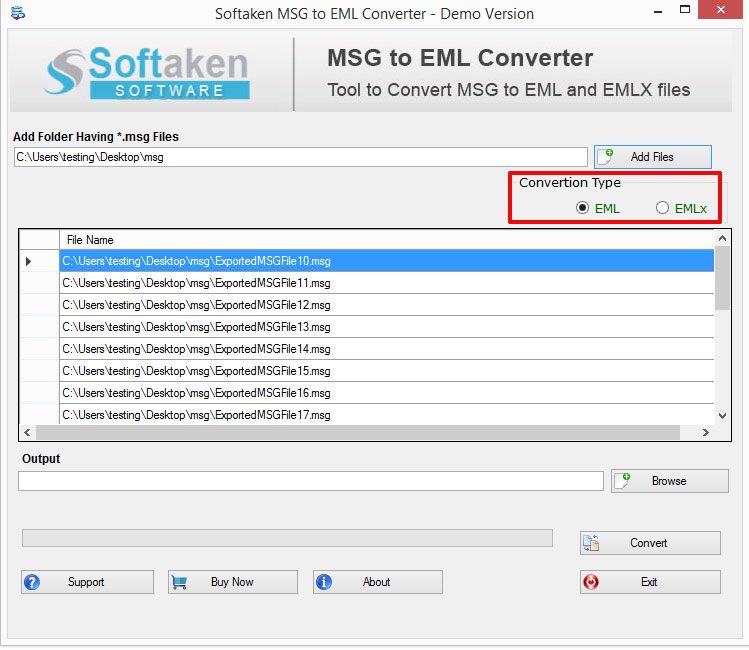
Task: Click the Browse button for output
Action: (669, 480)
